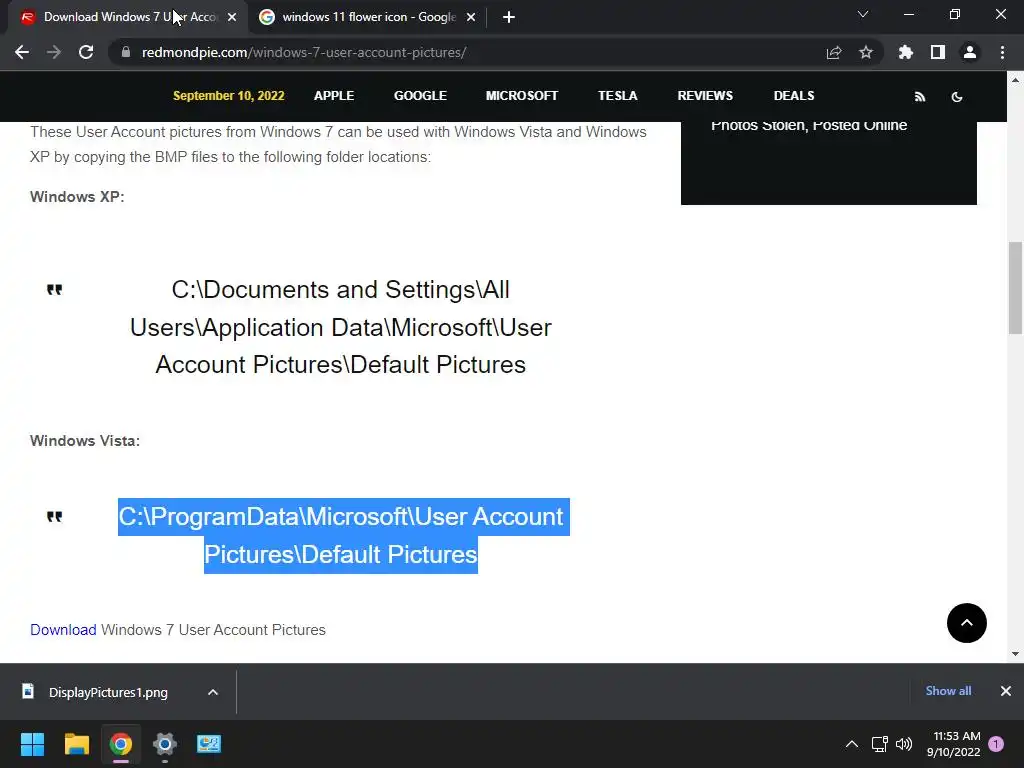The image size is (1024, 768).
Task: Show all downloads
Action: pyautogui.click(x=948, y=691)
